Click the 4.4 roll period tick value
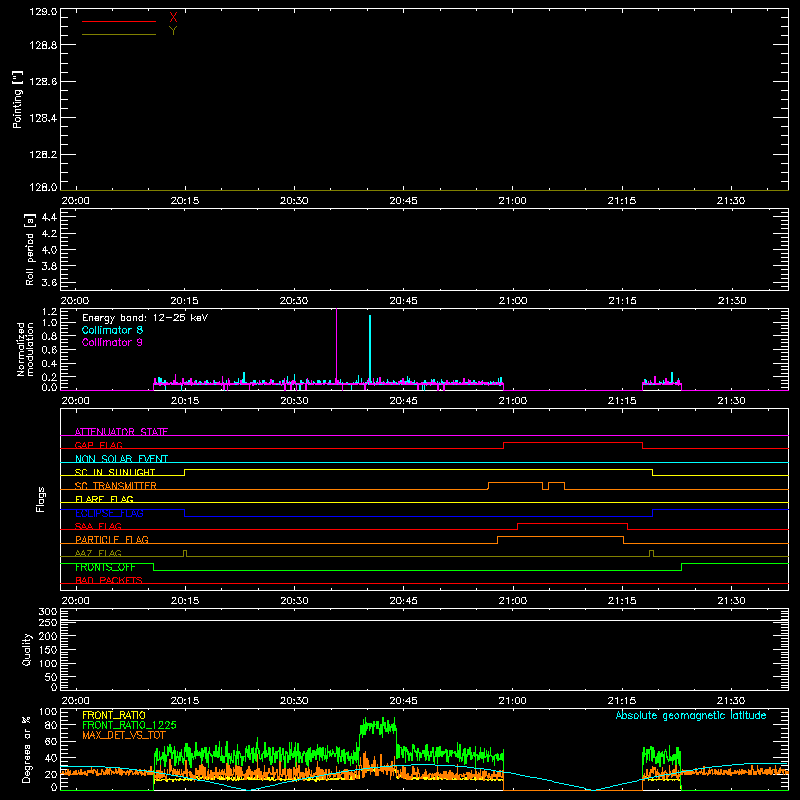Image resolution: width=800 pixels, height=800 pixels. (x=49, y=217)
